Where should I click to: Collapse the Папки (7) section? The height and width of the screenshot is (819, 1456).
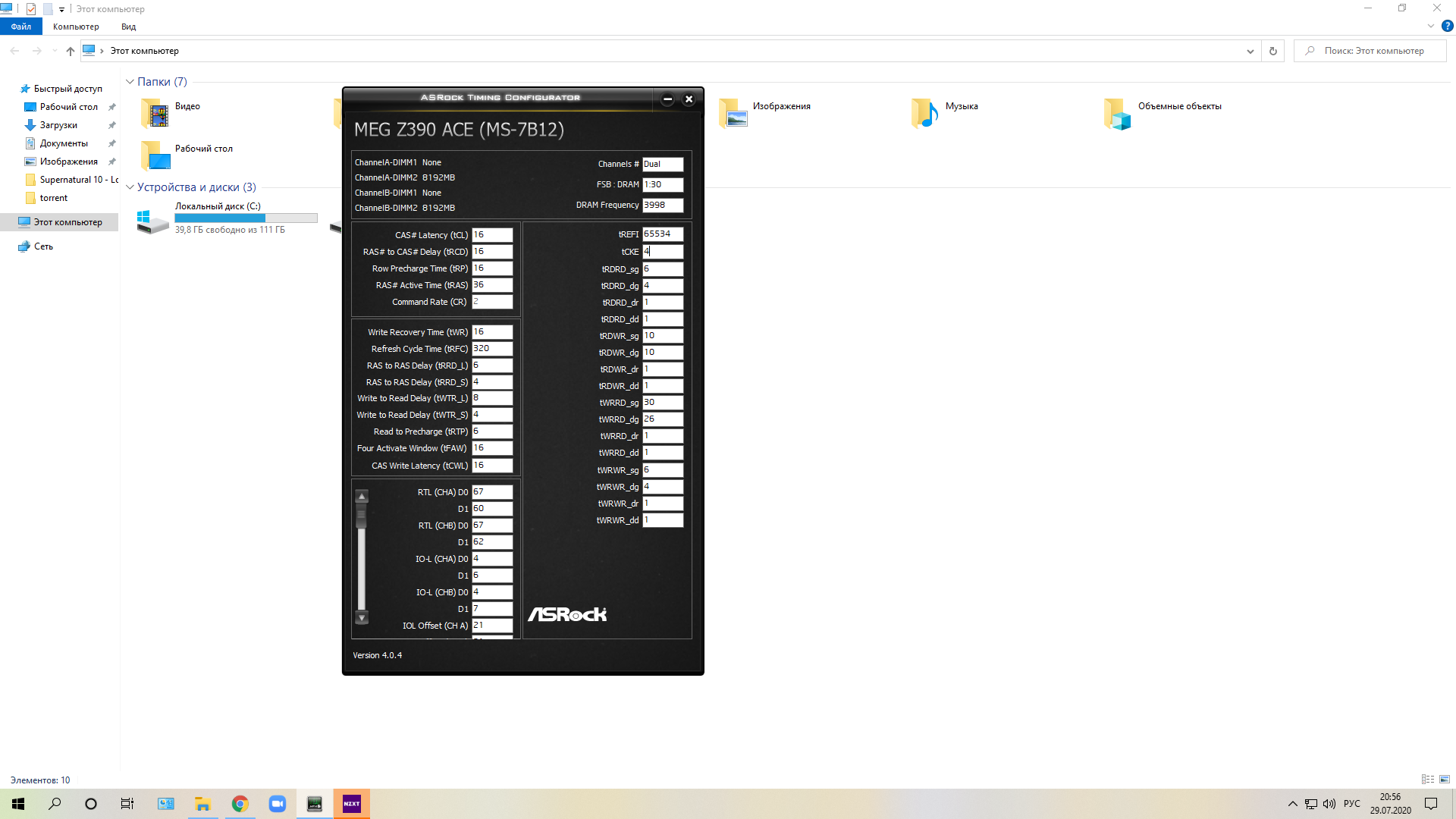[130, 82]
